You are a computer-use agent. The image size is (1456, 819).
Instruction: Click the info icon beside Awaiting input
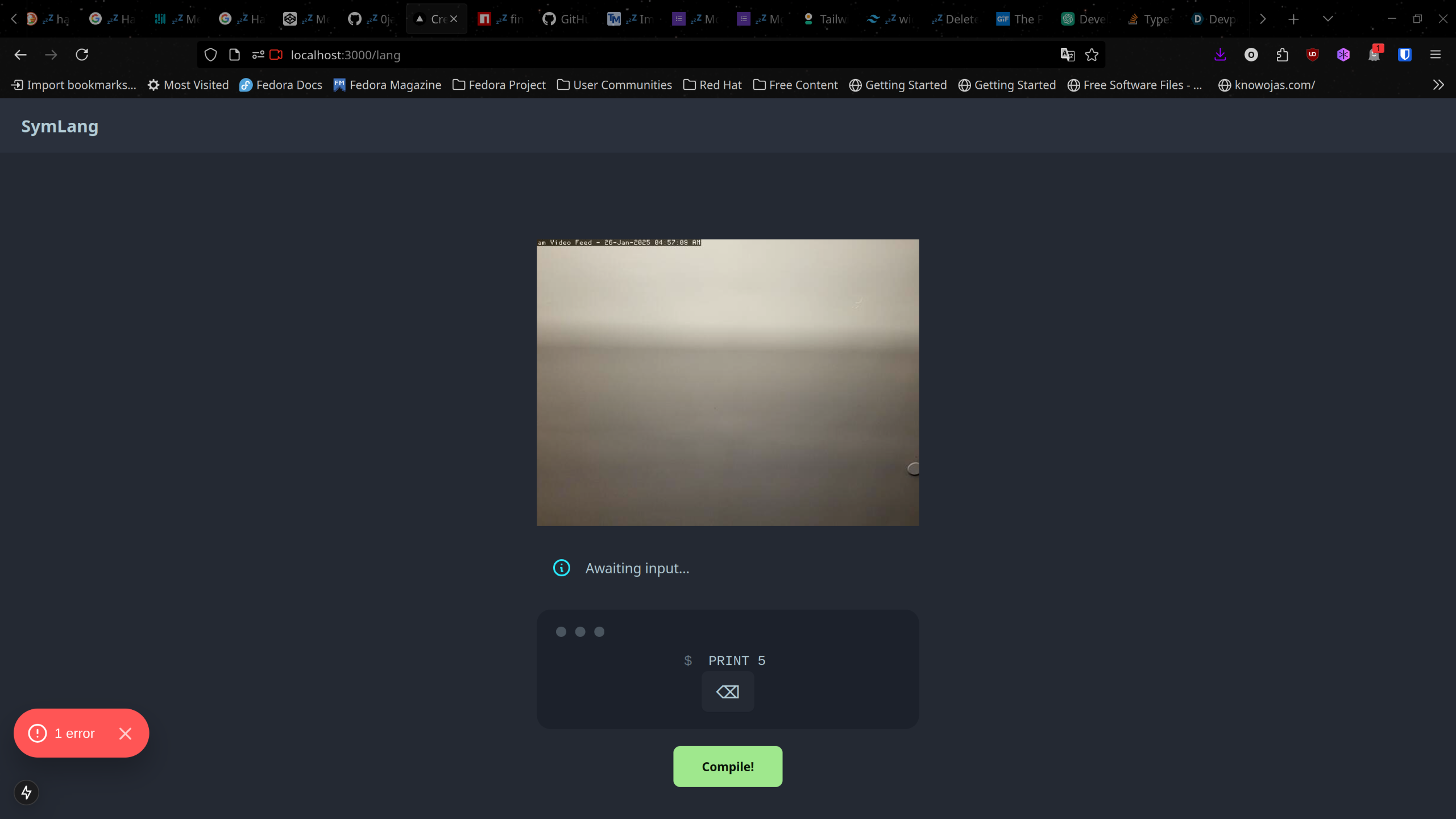(x=561, y=568)
